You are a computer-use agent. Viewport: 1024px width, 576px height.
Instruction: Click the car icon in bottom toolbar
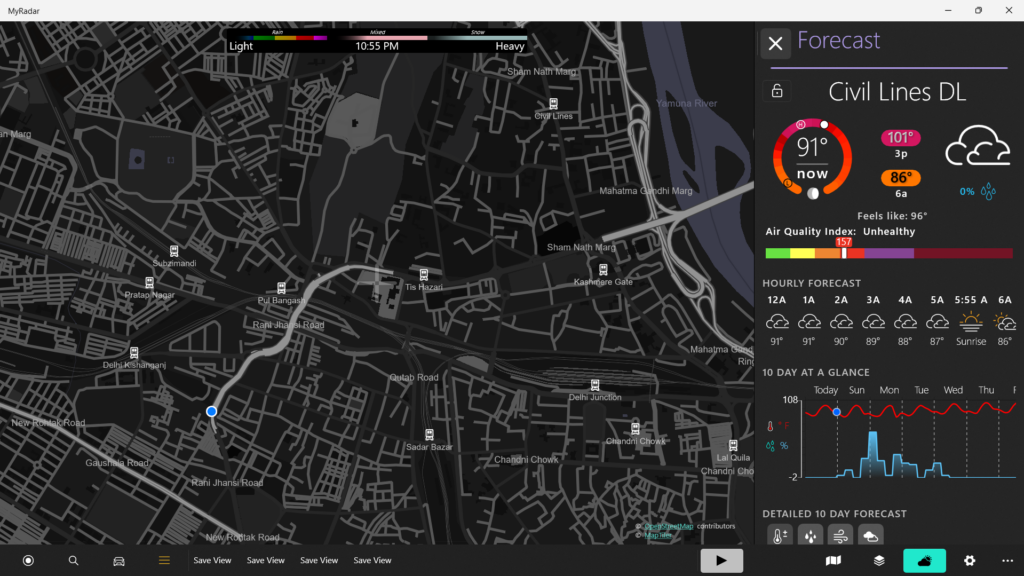click(x=119, y=560)
